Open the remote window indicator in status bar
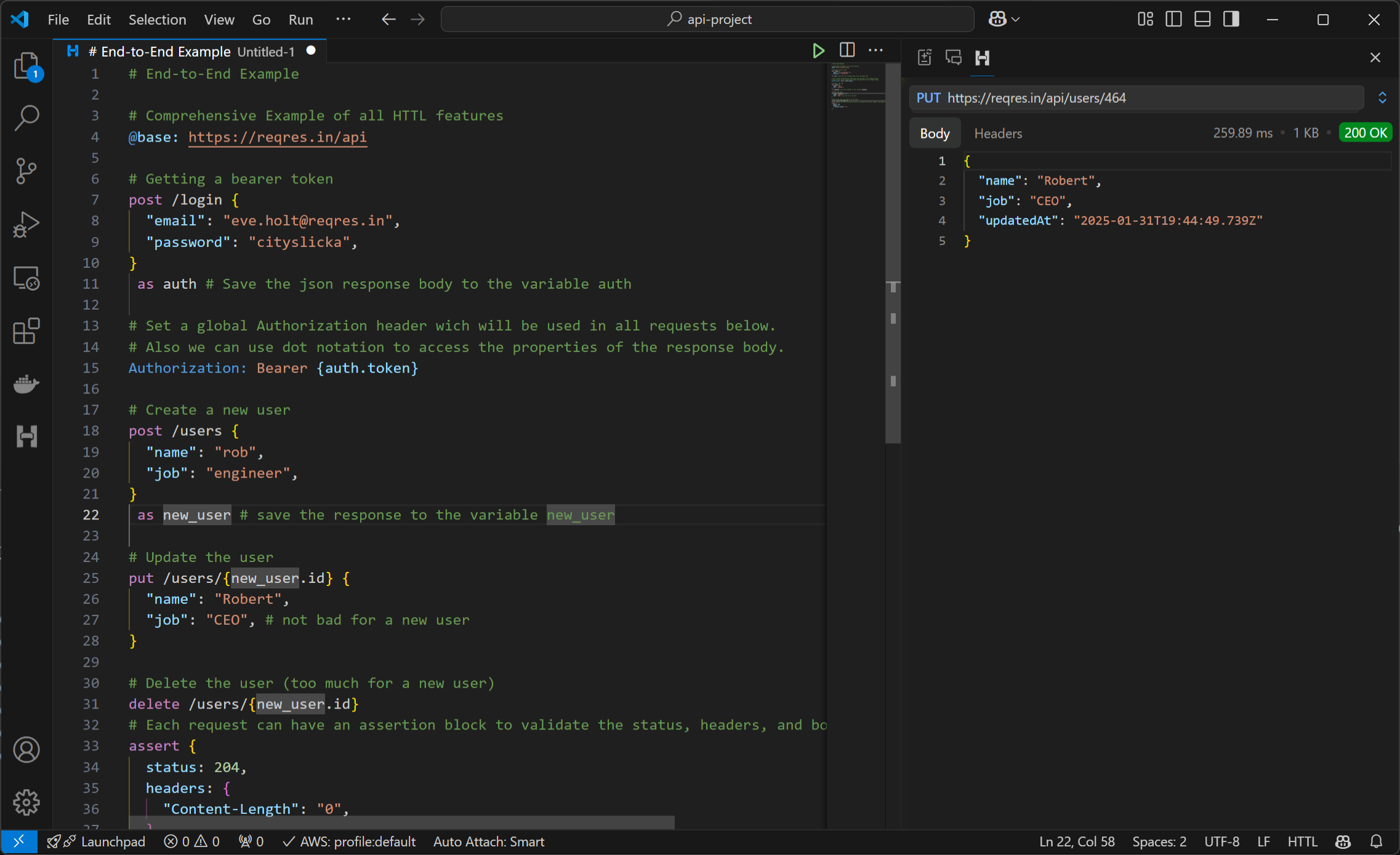This screenshot has width=1400, height=855. (19, 841)
